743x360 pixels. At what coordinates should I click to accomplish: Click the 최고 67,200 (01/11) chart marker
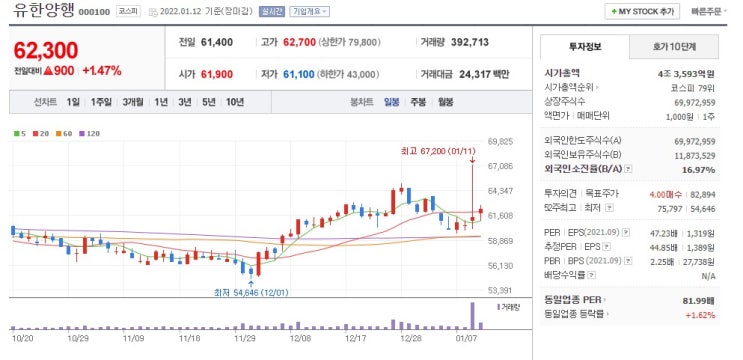438,151
